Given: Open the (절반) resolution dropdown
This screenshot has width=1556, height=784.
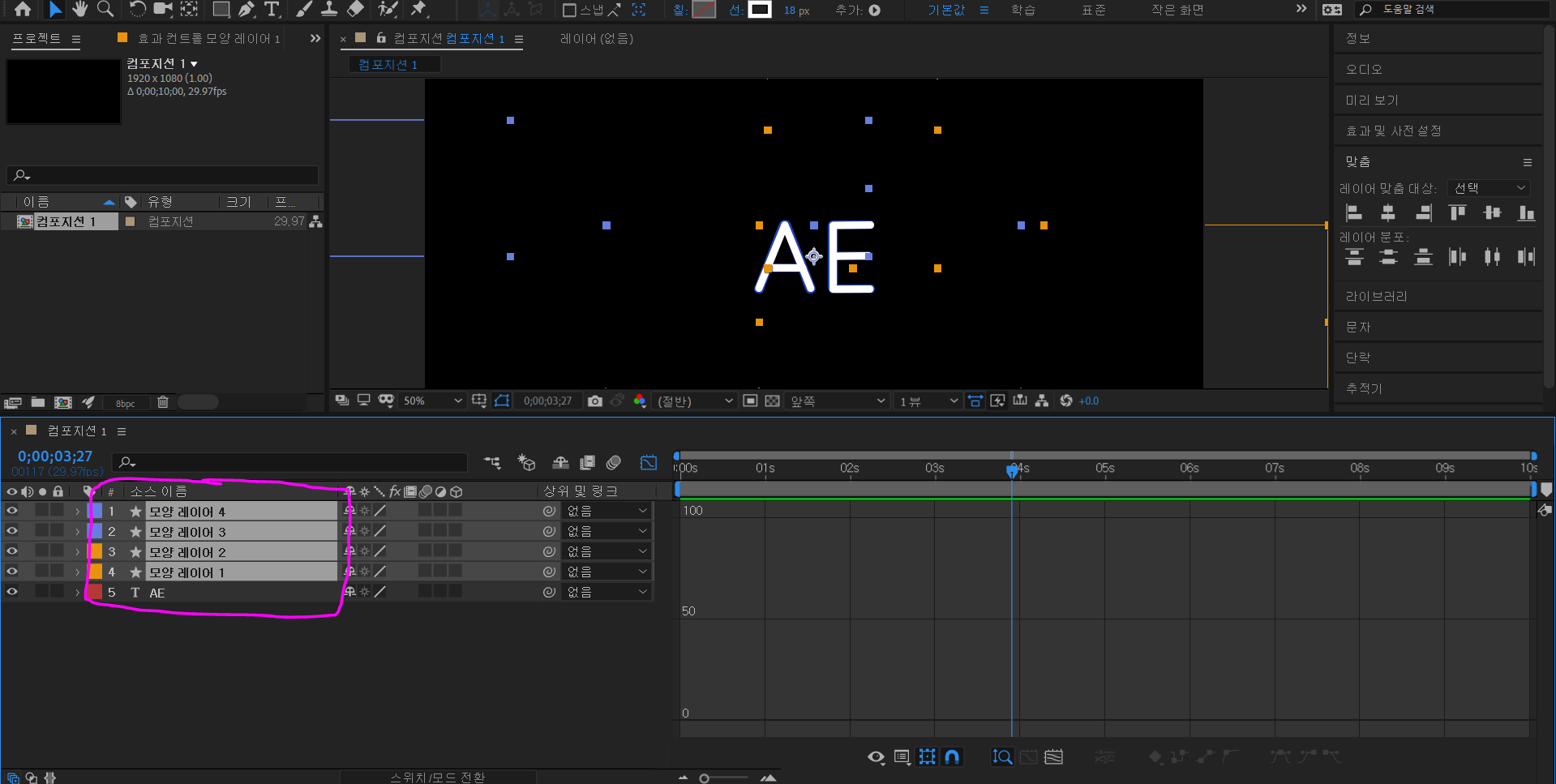Looking at the screenshot, I should (x=695, y=401).
